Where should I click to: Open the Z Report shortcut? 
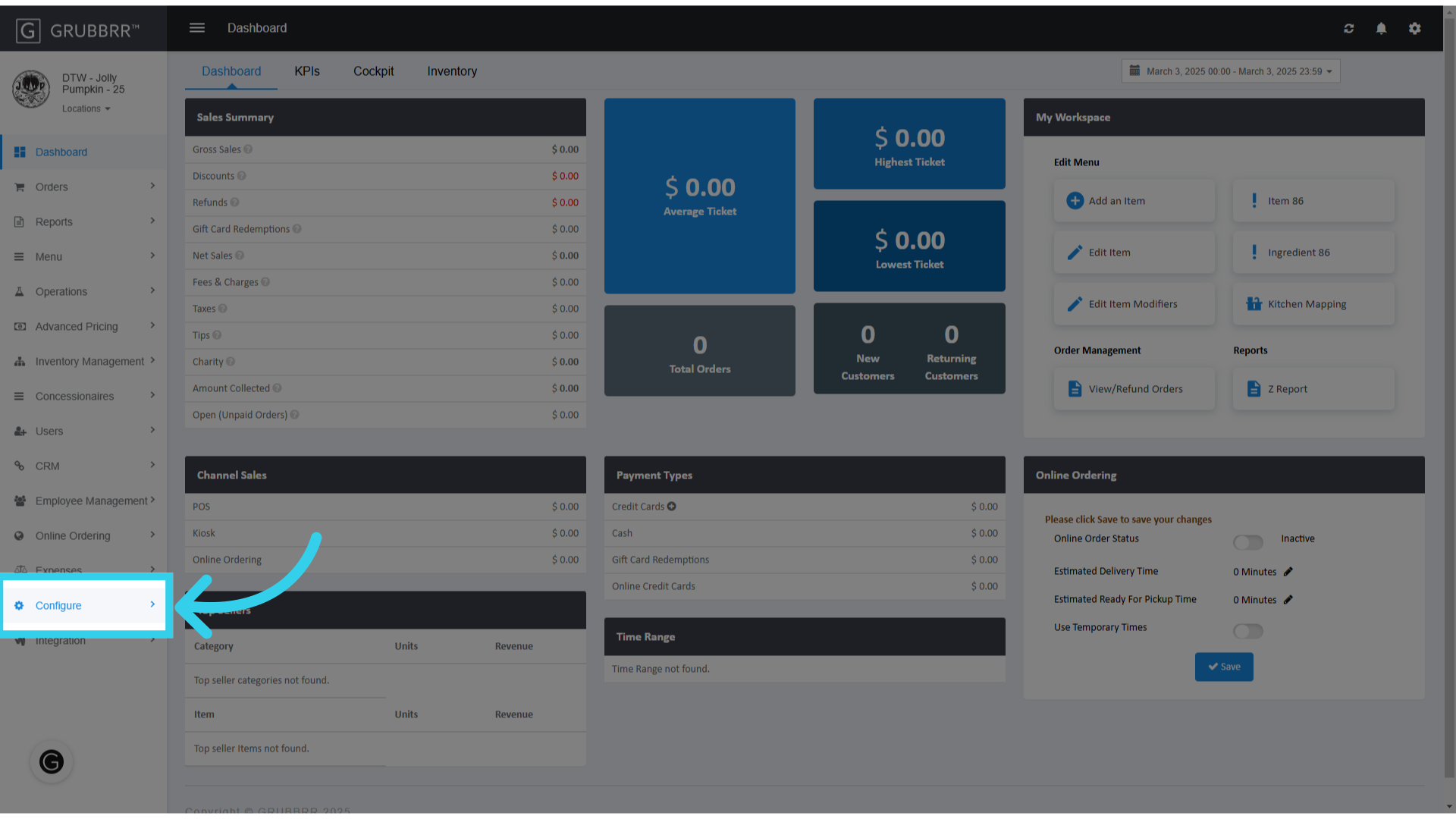point(1313,389)
